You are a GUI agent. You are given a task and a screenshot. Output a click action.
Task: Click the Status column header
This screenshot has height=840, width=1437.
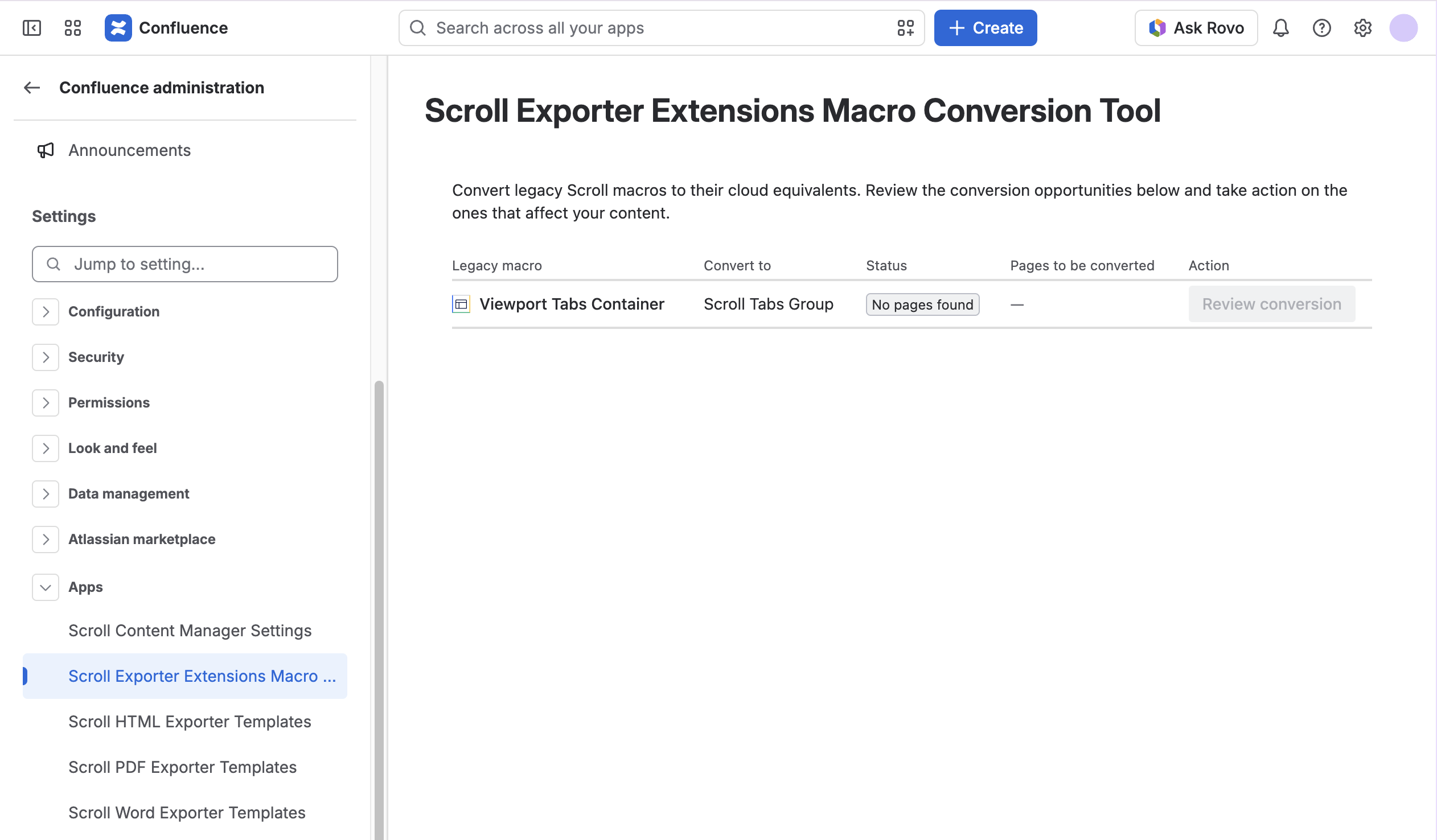pyautogui.click(x=886, y=266)
